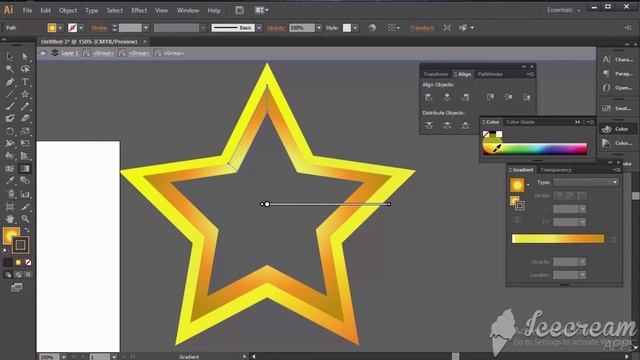Activate the Gradient tool

(x=25, y=169)
